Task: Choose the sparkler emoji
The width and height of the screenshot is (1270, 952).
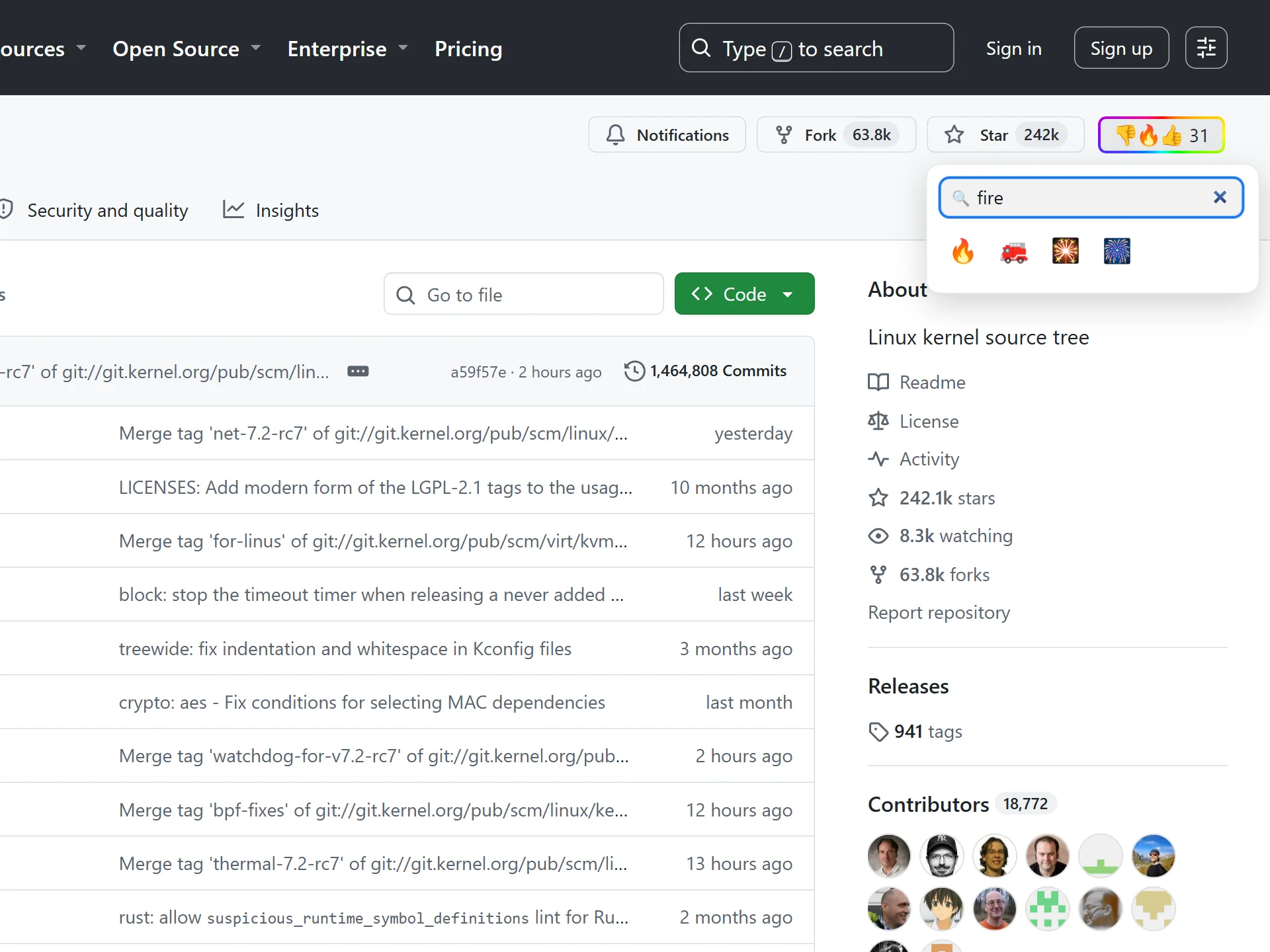Action: [1066, 251]
